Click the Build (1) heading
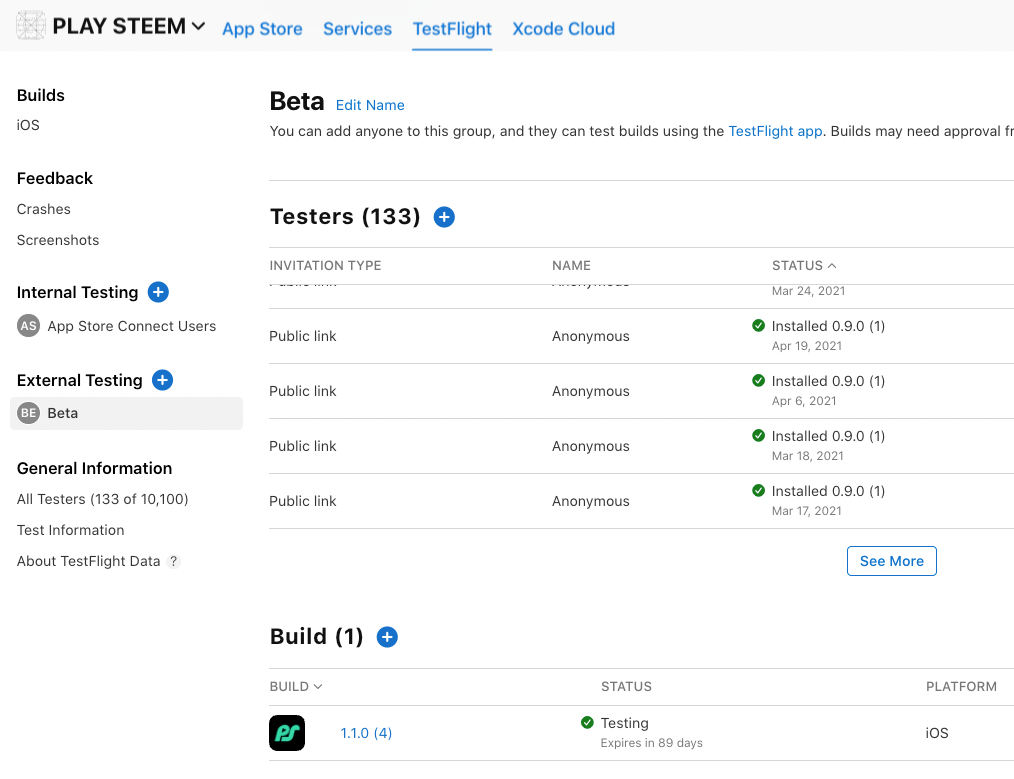 coord(317,637)
